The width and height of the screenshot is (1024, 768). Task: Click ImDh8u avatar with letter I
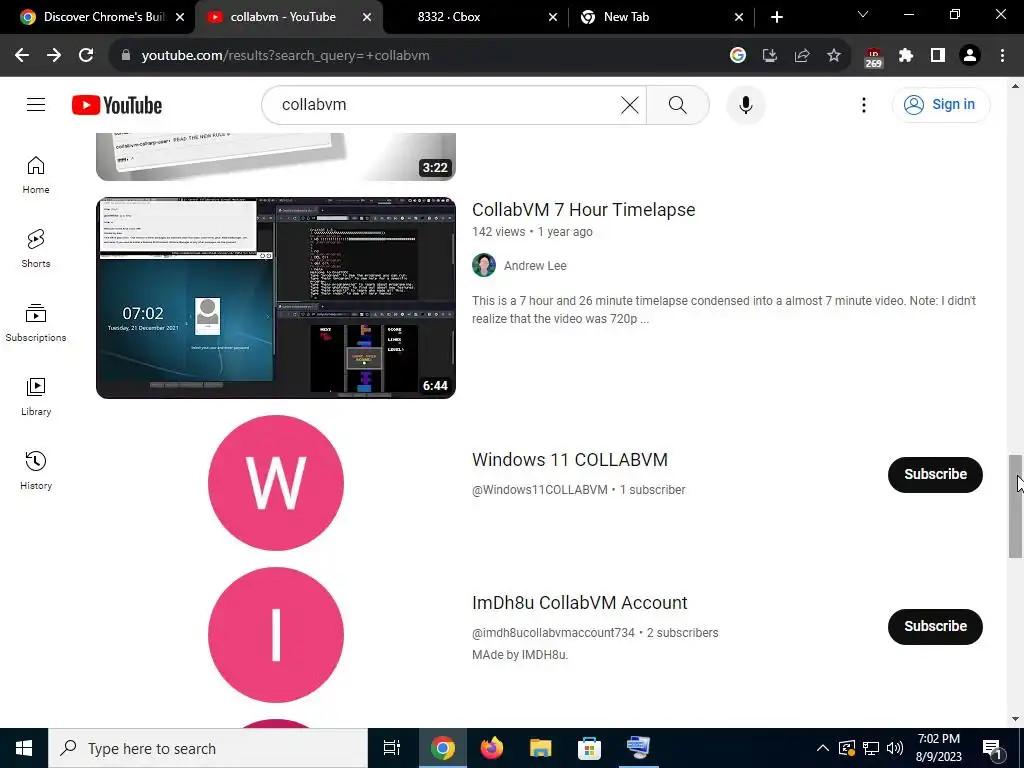click(x=276, y=635)
